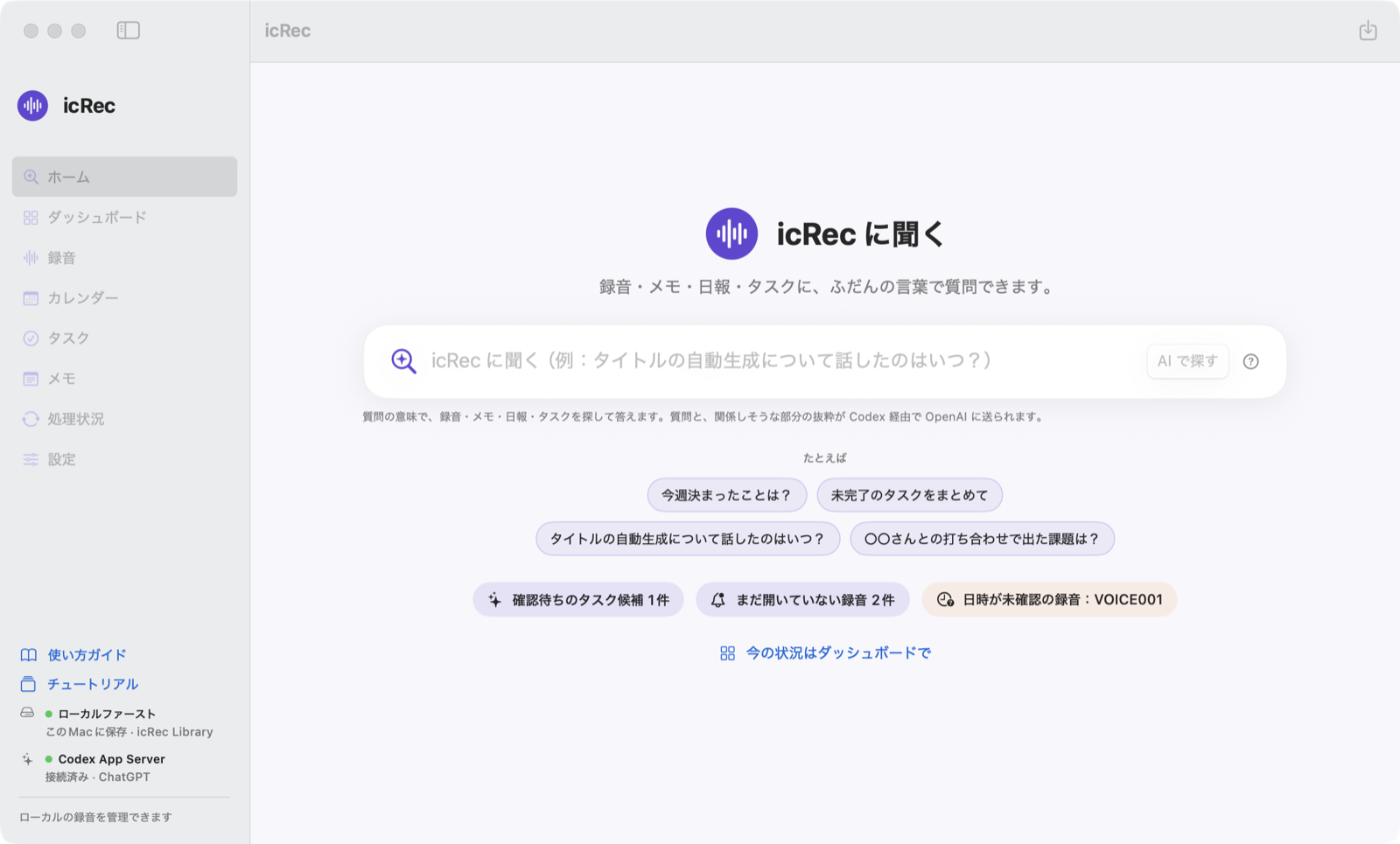Open 確認待ちのタスク候補 1件 chip
Screen dimensions: 1400x844
[578, 600]
